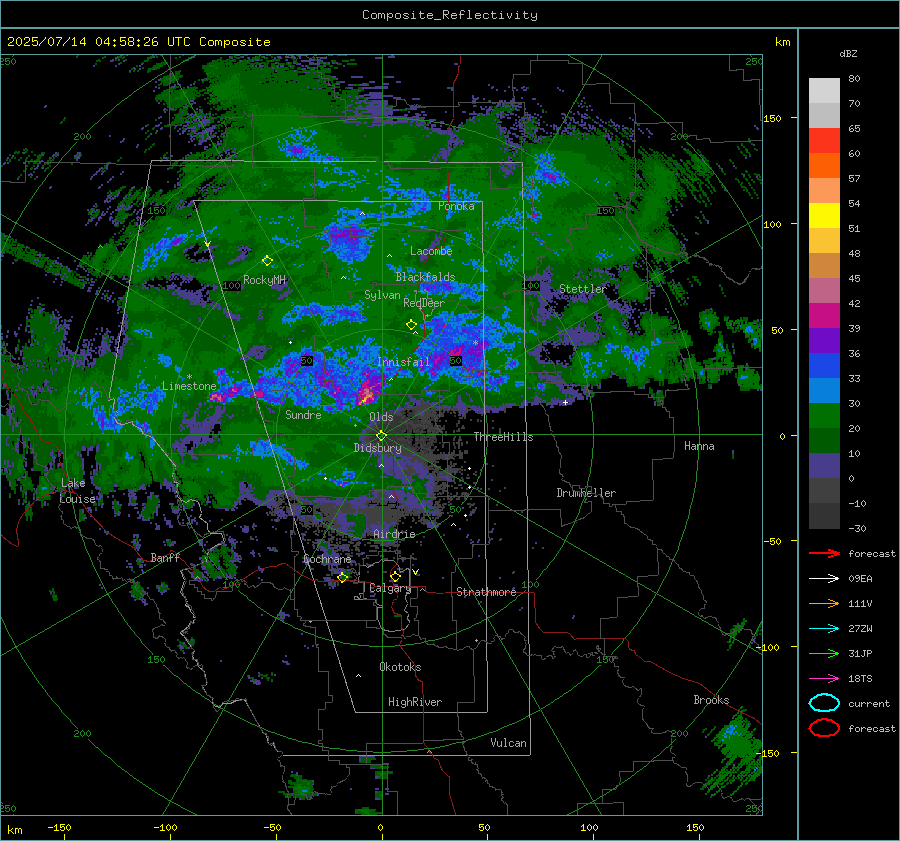The width and height of the screenshot is (900, 841).
Task: Click the Banff label
Action: (x=165, y=557)
